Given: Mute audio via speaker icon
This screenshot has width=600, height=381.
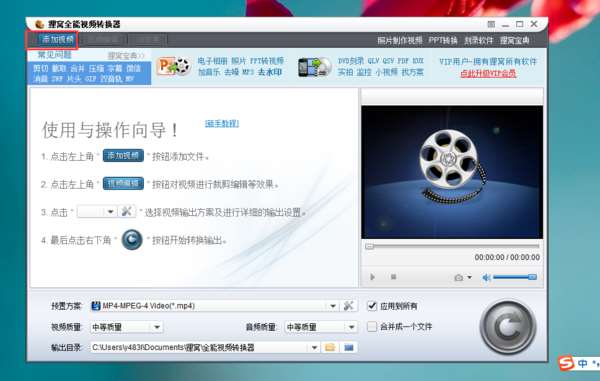Looking at the screenshot, I should [x=486, y=277].
